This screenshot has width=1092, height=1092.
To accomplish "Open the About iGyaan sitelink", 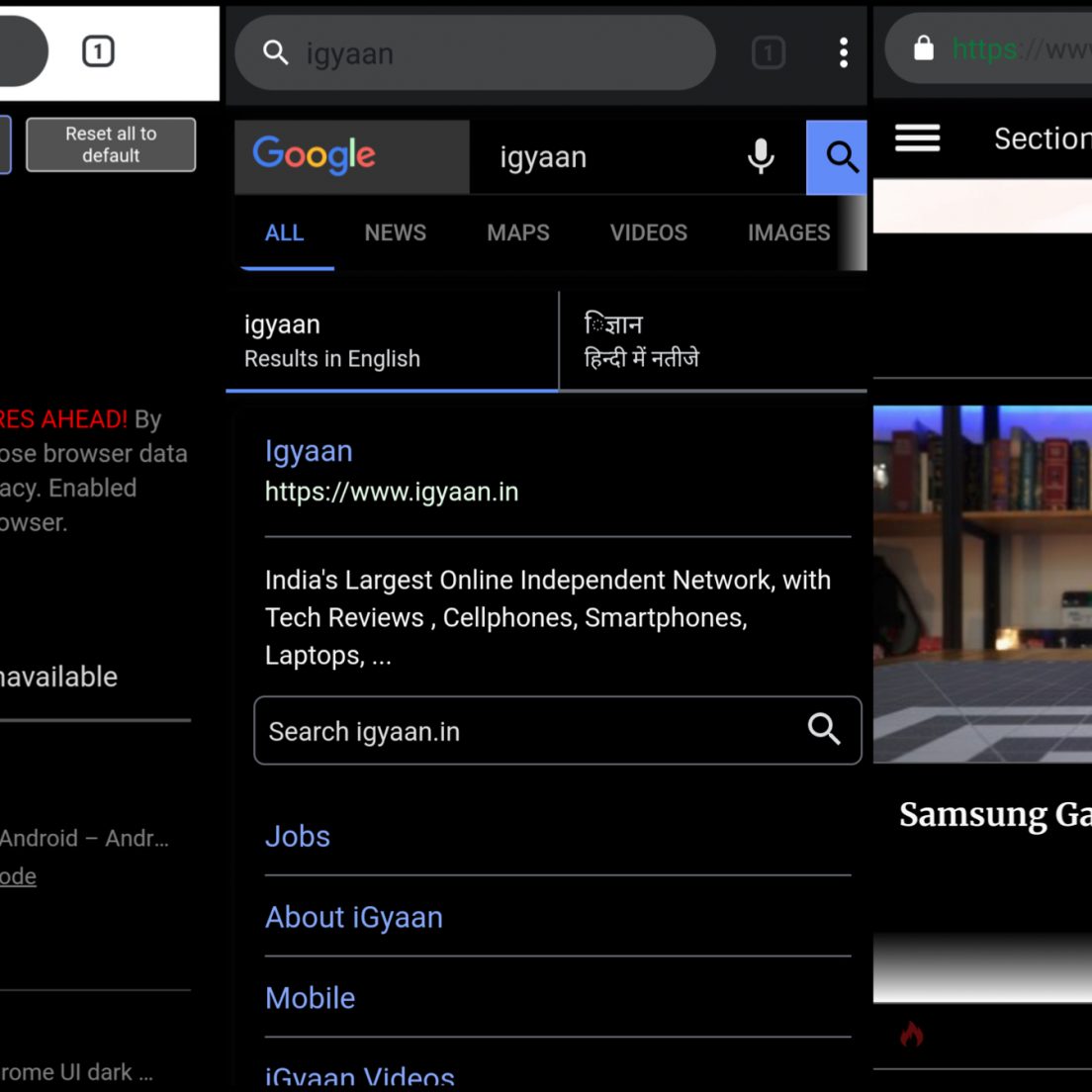I will click(x=354, y=917).
